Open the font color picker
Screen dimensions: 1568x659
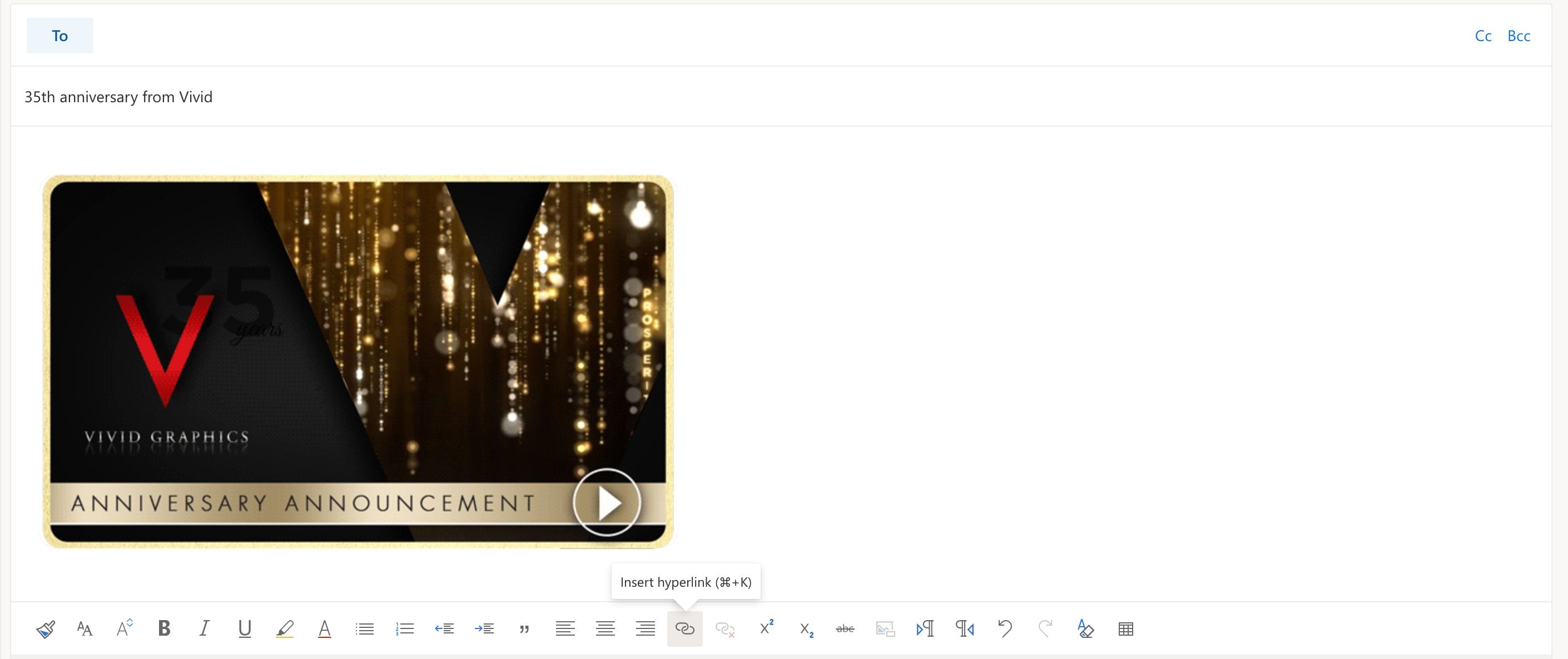tap(324, 628)
